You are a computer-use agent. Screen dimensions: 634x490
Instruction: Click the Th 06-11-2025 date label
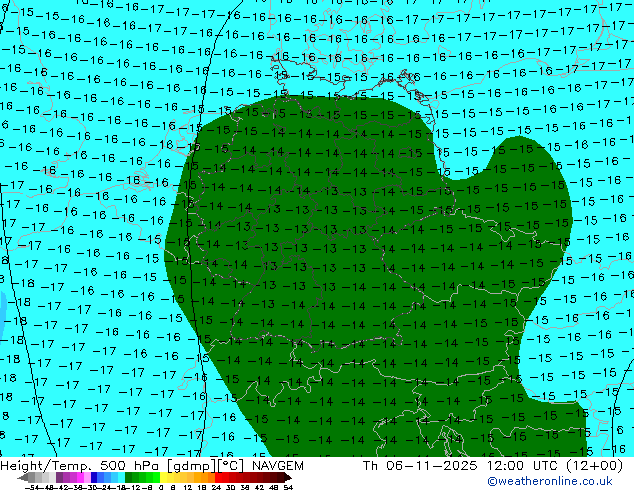pyautogui.click(x=420, y=466)
